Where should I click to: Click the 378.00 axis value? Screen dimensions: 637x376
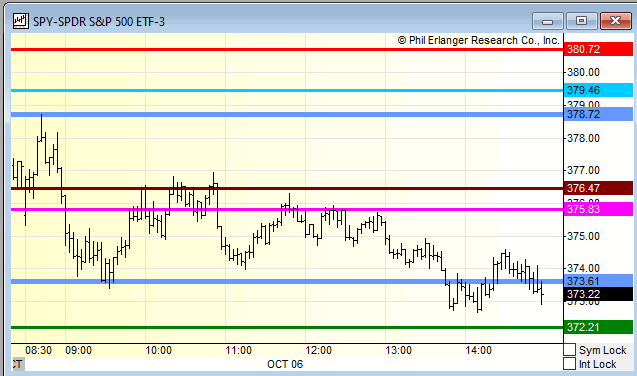[583, 138]
